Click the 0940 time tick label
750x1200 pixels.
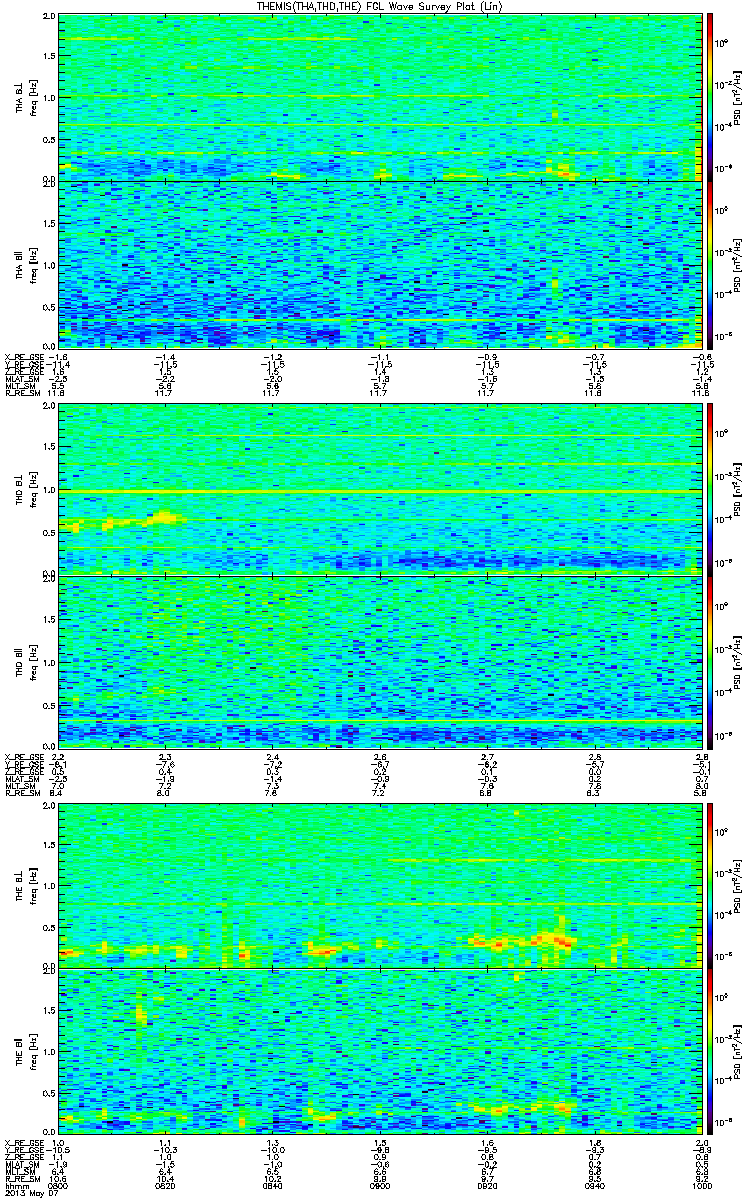tap(595, 1184)
